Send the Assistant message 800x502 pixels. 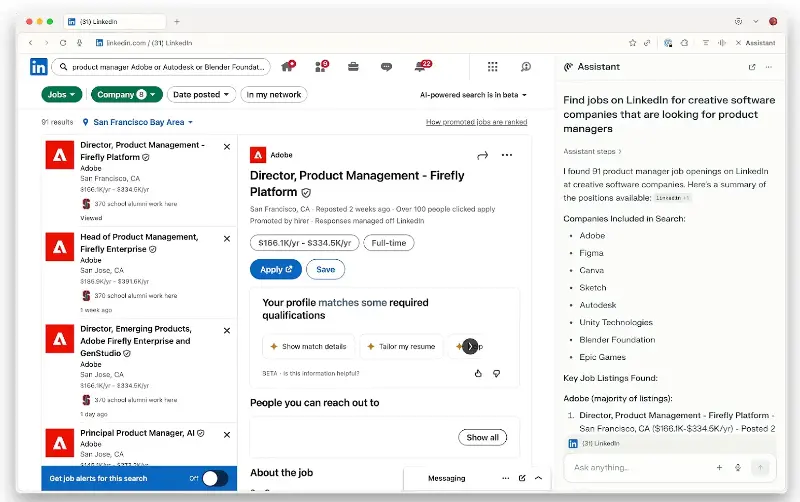[x=760, y=467]
